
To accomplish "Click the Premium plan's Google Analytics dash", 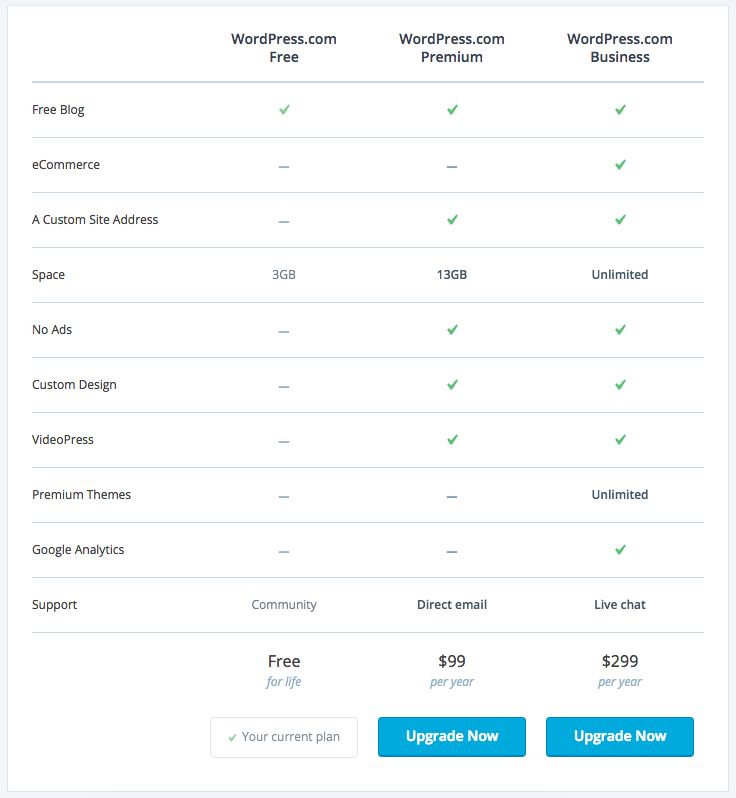I will pos(452,551).
